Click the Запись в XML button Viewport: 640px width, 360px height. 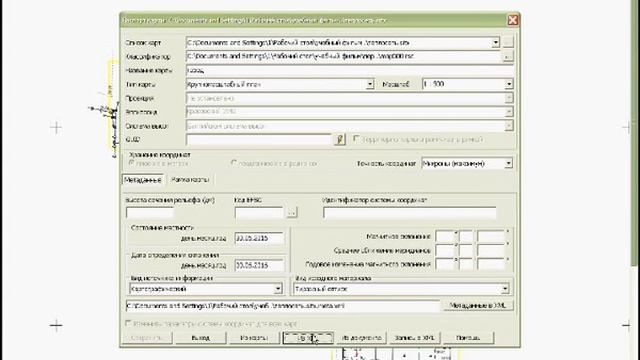414,338
